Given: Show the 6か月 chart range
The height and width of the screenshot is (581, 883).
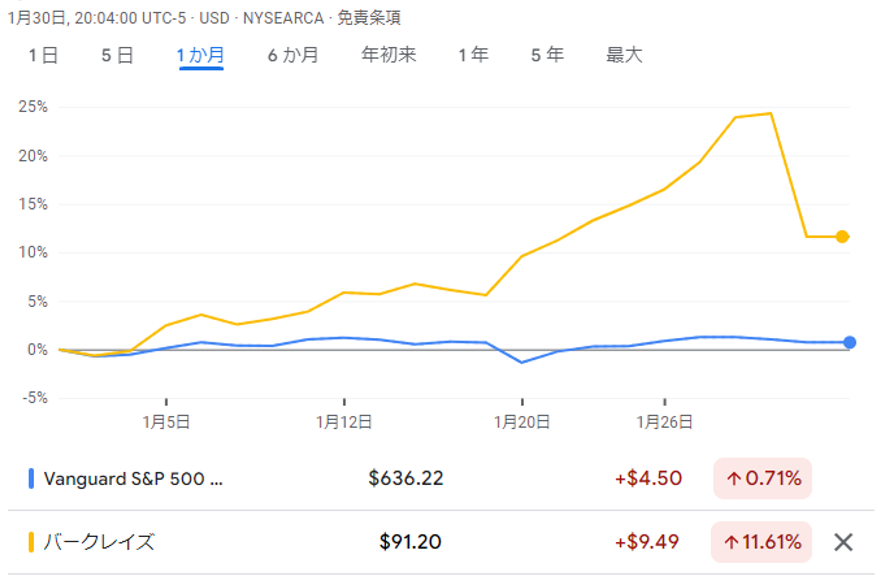Looking at the screenshot, I should 292,55.
